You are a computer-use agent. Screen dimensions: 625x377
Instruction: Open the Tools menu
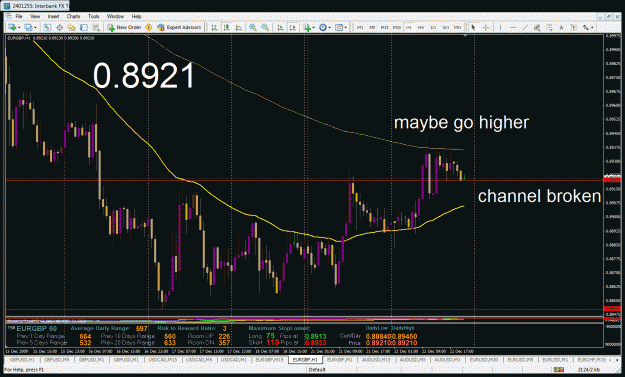tap(94, 16)
